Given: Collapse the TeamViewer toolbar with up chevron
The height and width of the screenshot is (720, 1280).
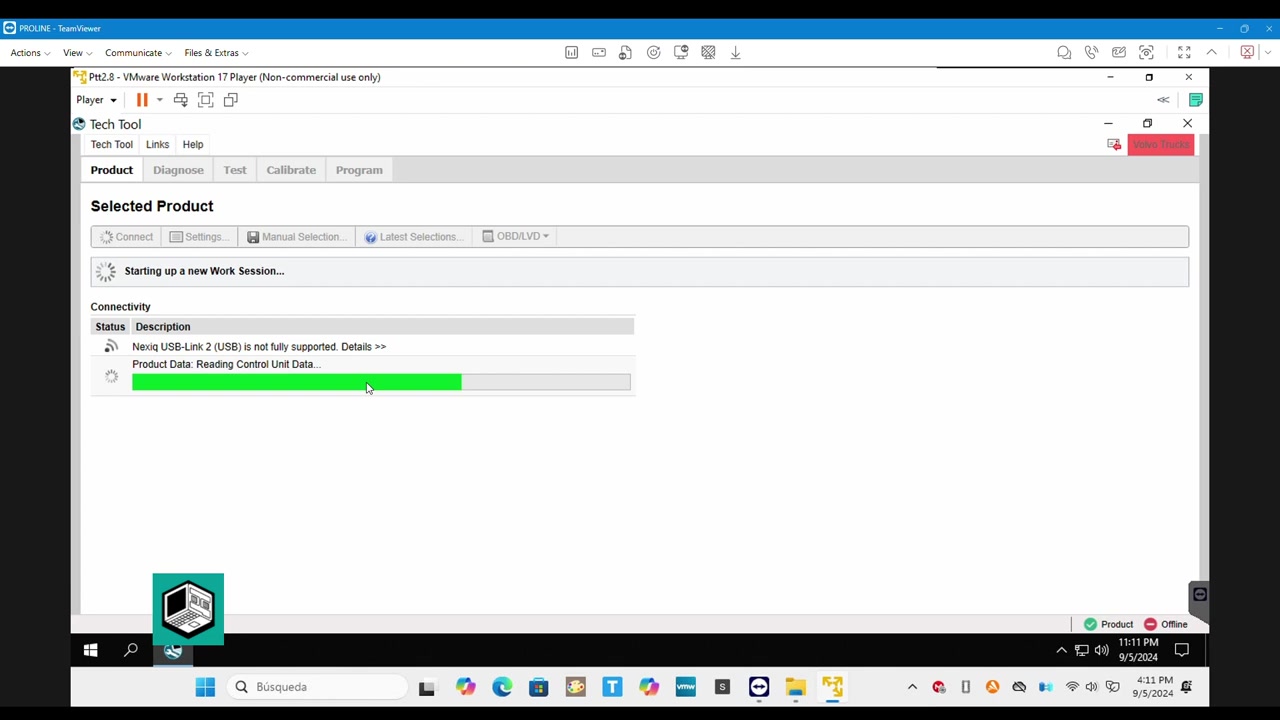Looking at the screenshot, I should (x=1211, y=53).
